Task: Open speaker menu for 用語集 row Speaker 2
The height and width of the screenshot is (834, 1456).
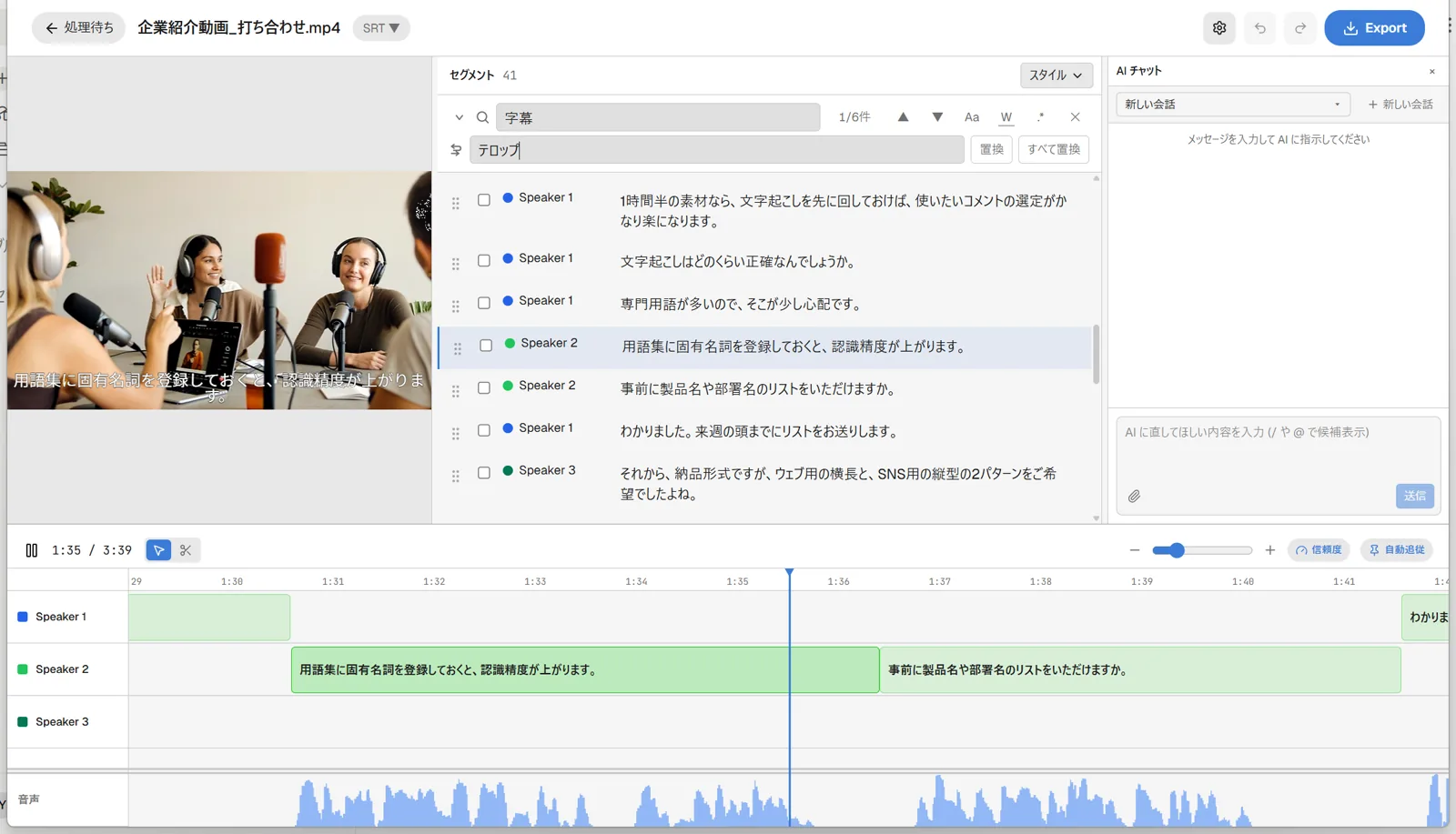Action: click(x=541, y=343)
